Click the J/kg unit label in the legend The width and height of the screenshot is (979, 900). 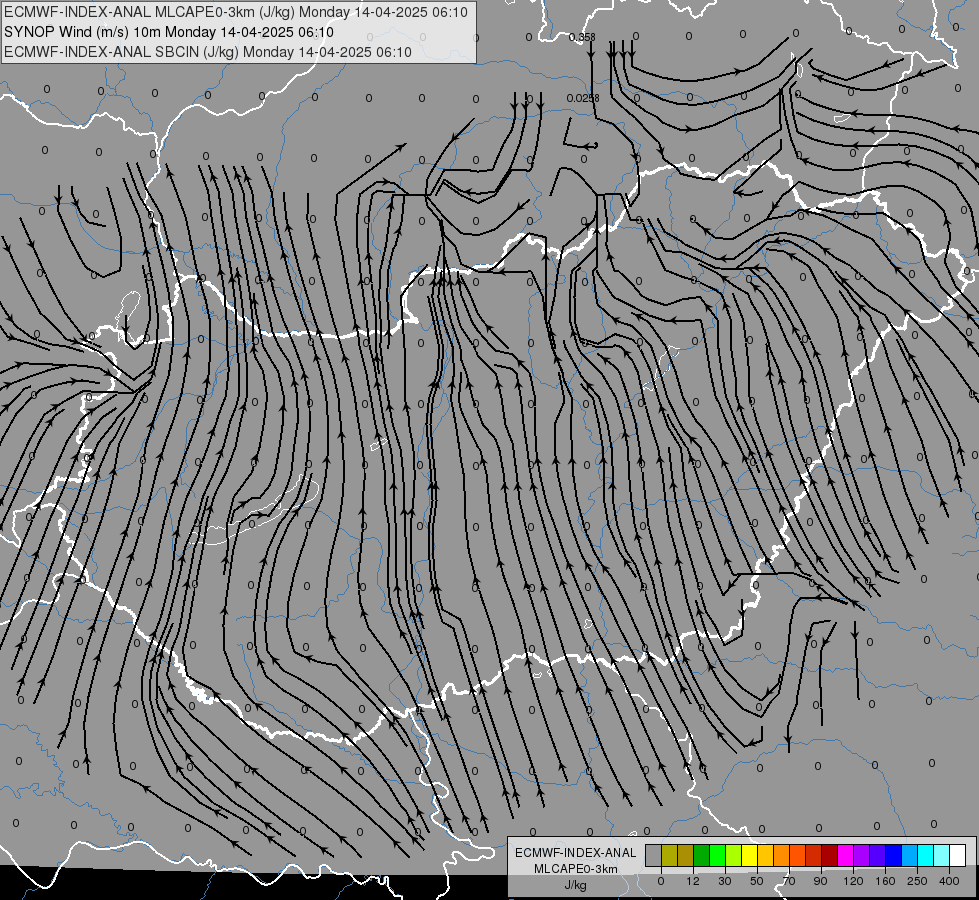coord(576,885)
